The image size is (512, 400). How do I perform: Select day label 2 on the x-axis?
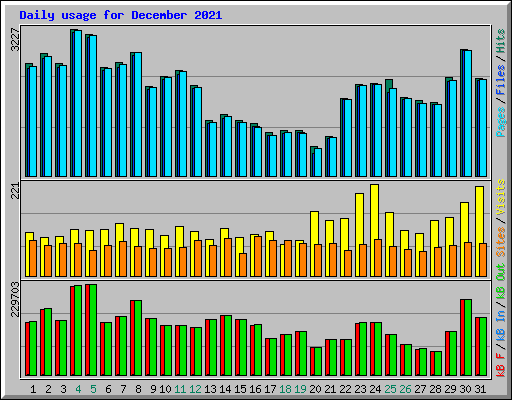[48, 389]
